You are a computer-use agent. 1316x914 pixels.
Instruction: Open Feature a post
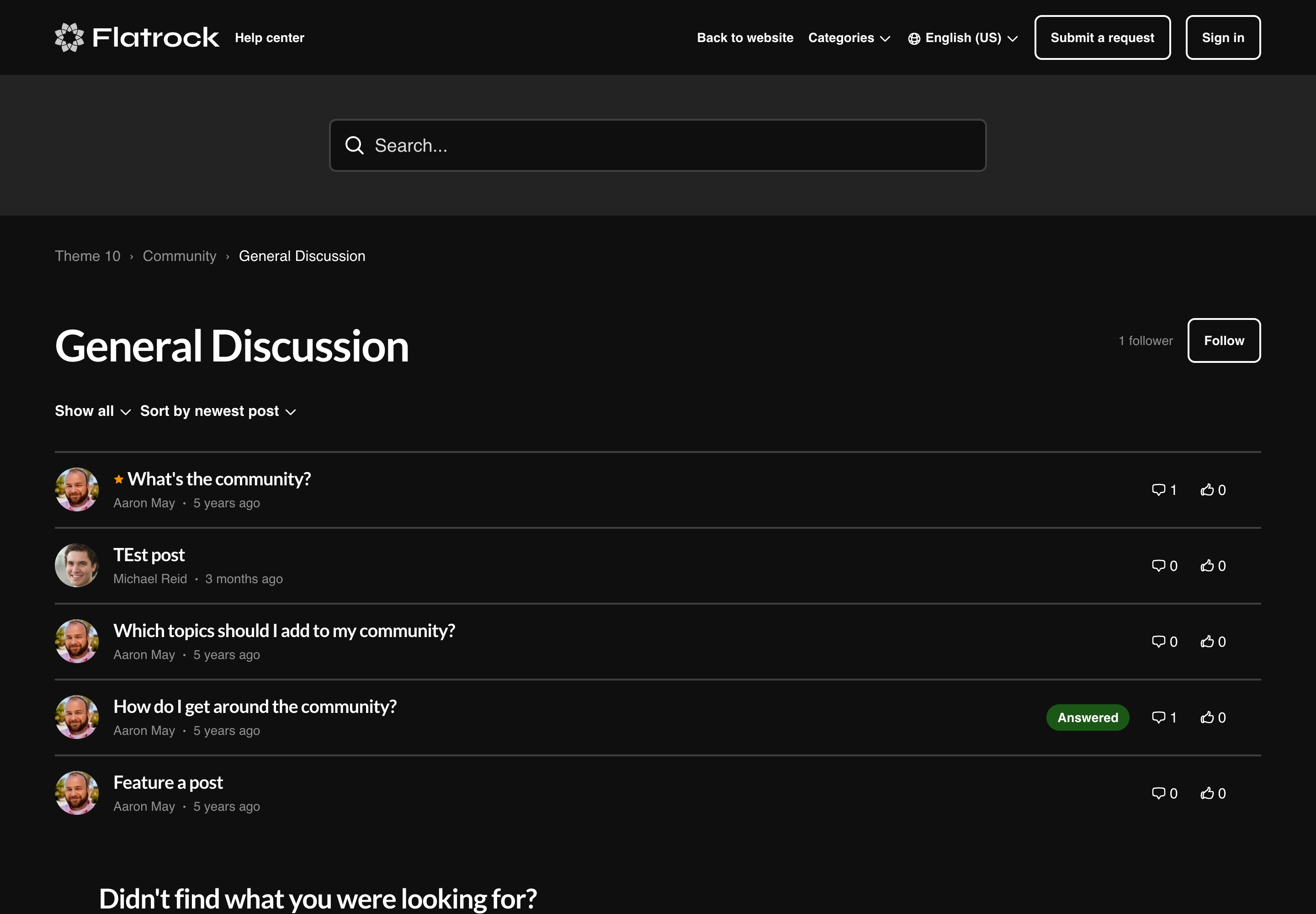168,782
